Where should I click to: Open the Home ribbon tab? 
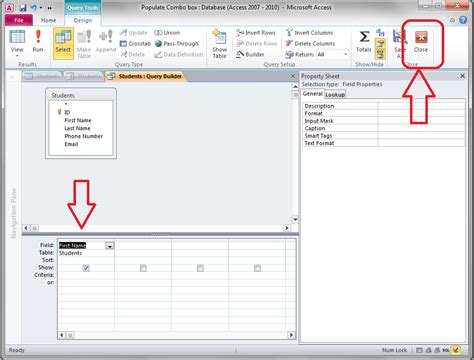coord(48,20)
